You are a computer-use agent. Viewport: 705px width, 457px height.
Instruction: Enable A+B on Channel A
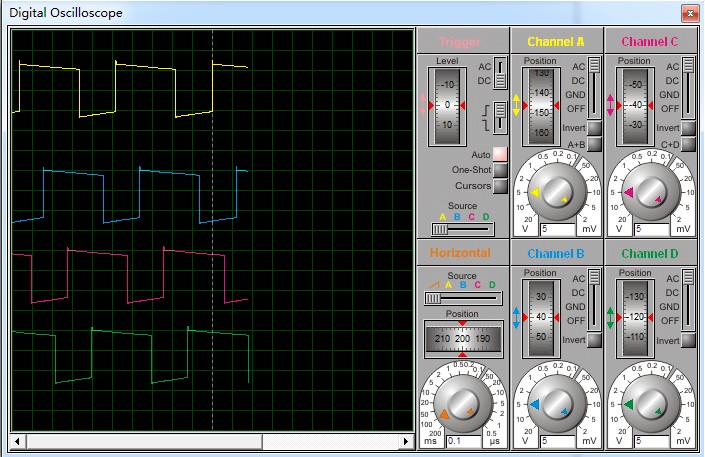(x=594, y=145)
